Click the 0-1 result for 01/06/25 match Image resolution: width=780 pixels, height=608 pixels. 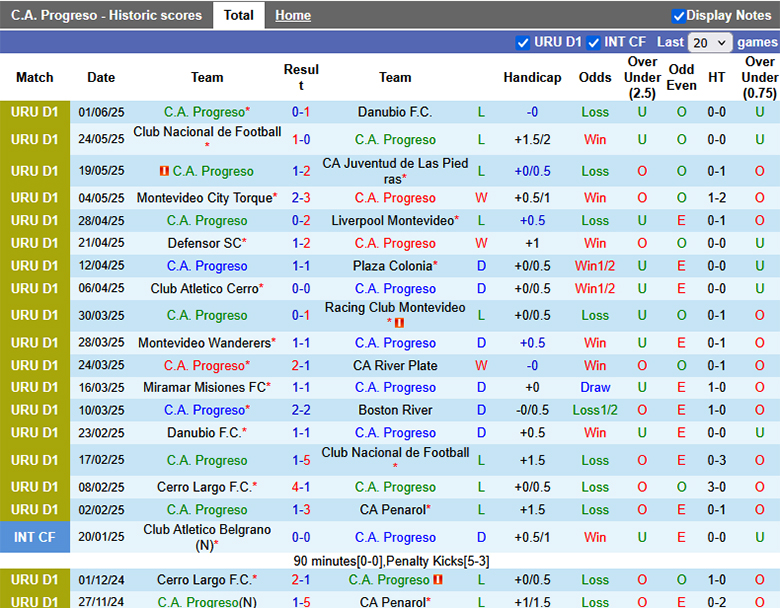[x=301, y=112]
